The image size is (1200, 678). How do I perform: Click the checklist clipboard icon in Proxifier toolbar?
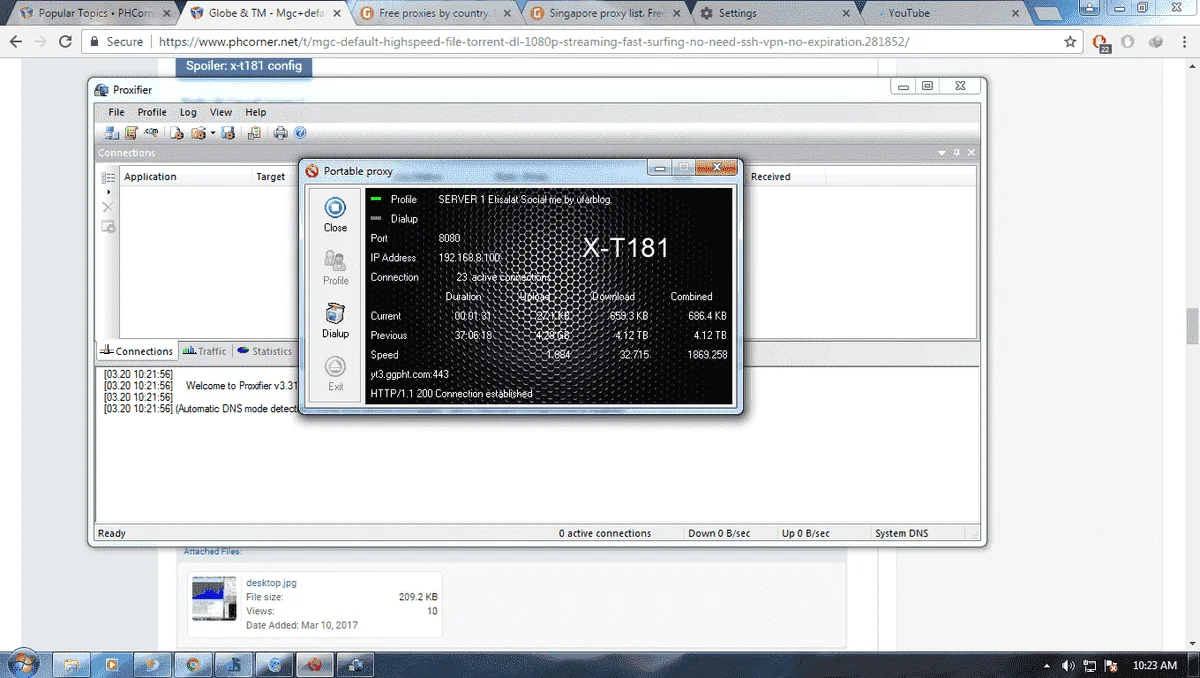[254, 133]
